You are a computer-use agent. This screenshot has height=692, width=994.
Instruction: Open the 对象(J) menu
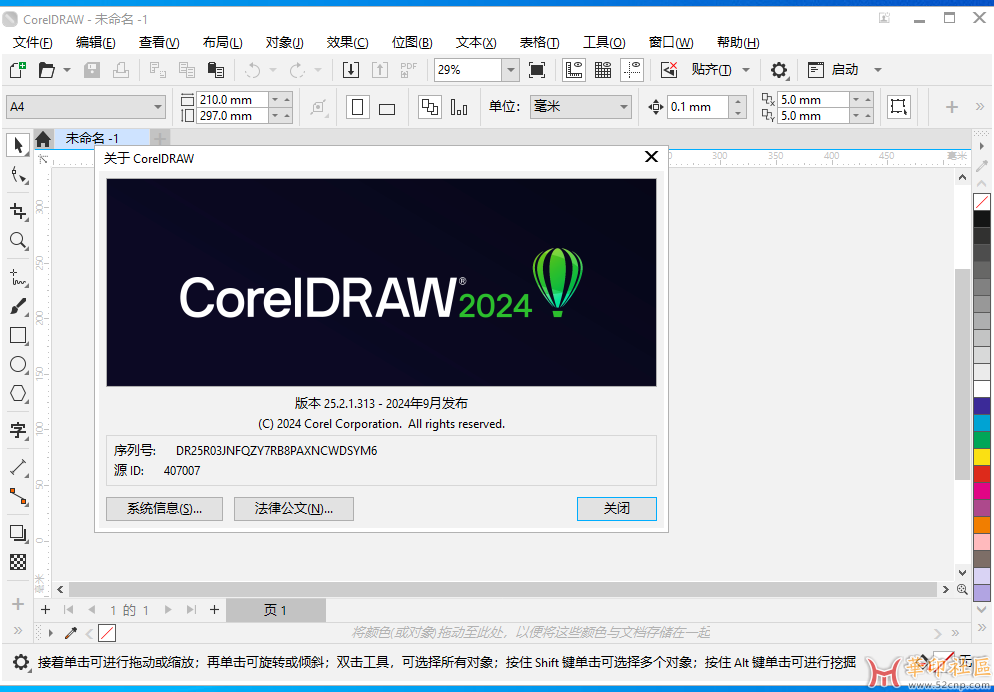[285, 42]
